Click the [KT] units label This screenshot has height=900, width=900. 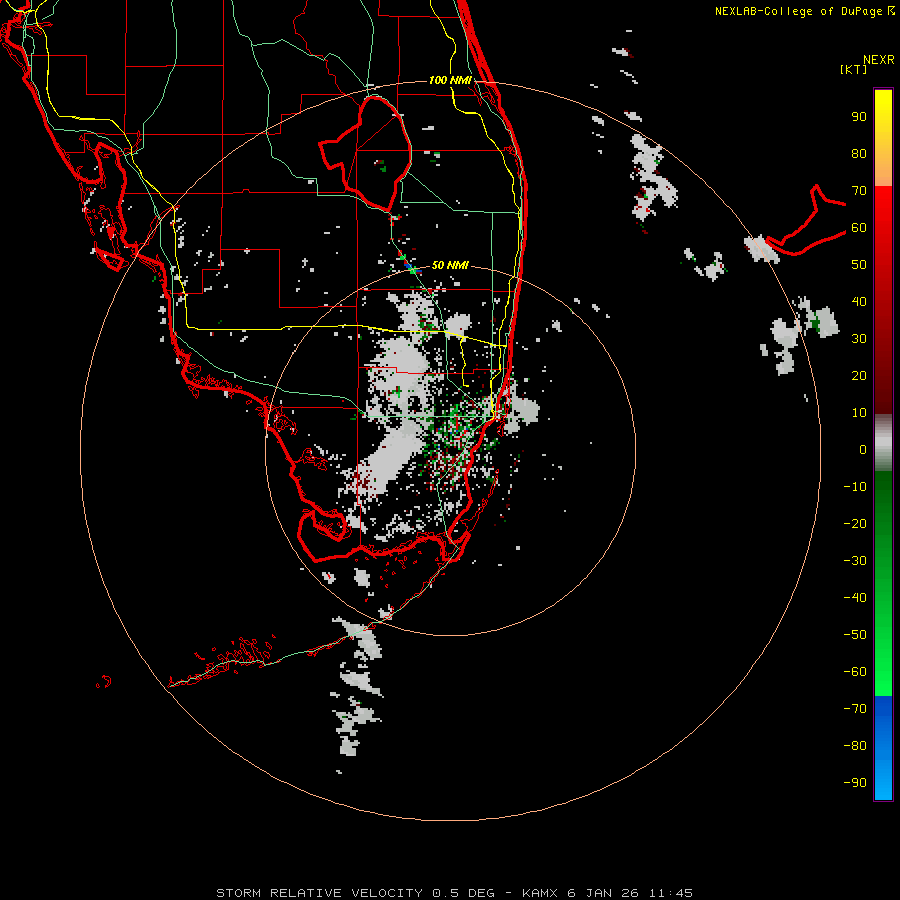(x=853, y=69)
